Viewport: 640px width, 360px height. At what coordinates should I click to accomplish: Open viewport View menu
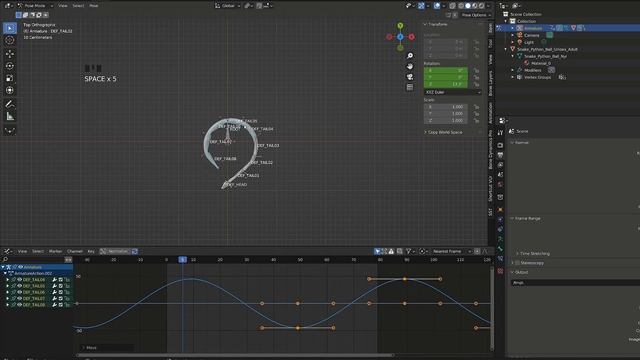coord(62,6)
